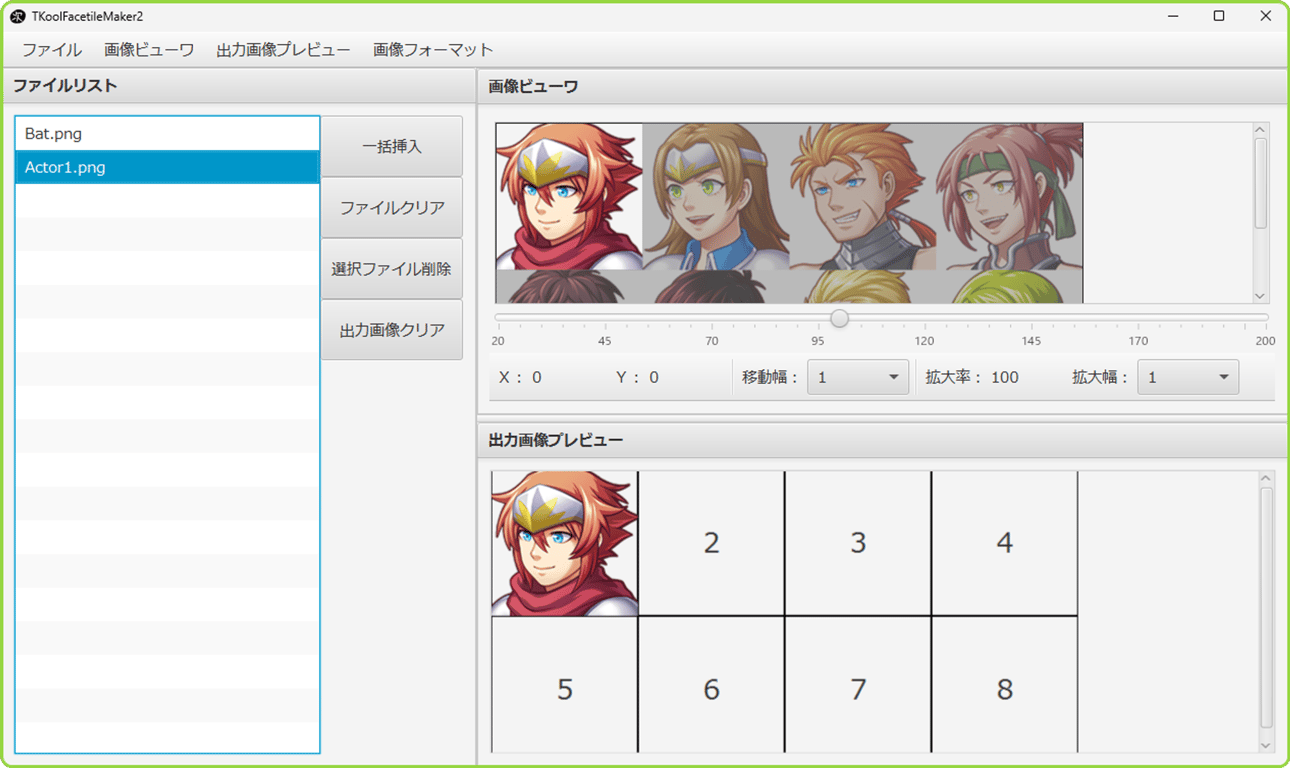Viewport: 1290px width, 768px height.
Task: Click the 拡大率 : 100 readout
Action: click(x=972, y=377)
